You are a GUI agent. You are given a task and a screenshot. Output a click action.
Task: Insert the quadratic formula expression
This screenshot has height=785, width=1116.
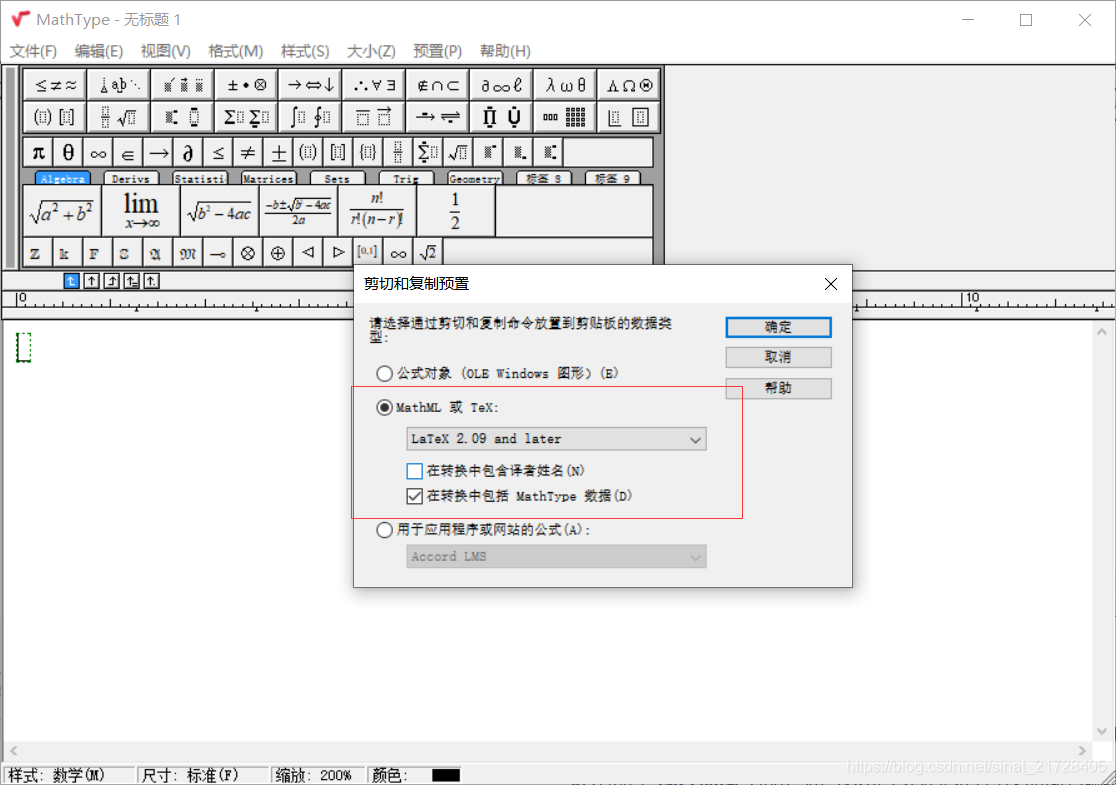298,211
